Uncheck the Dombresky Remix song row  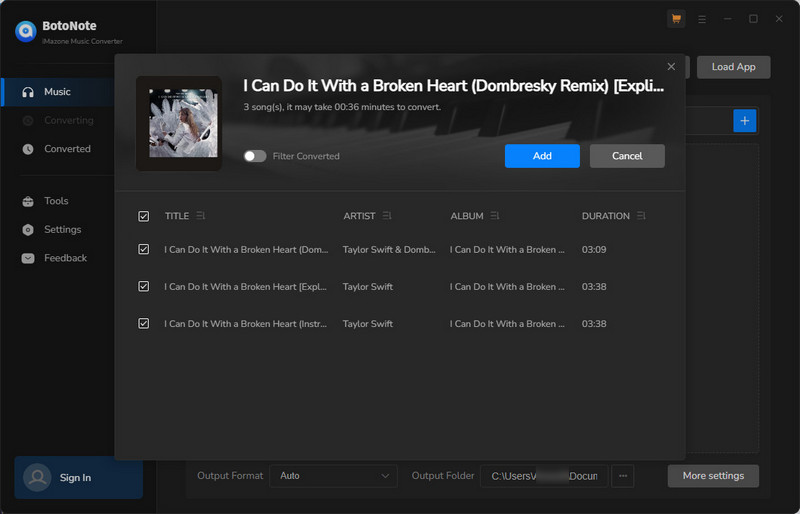[144, 249]
